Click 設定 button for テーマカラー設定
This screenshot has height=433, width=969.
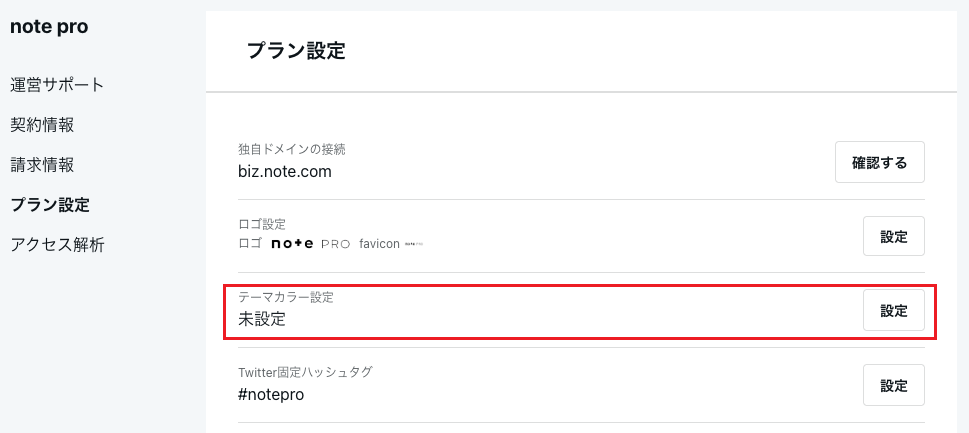click(x=894, y=310)
